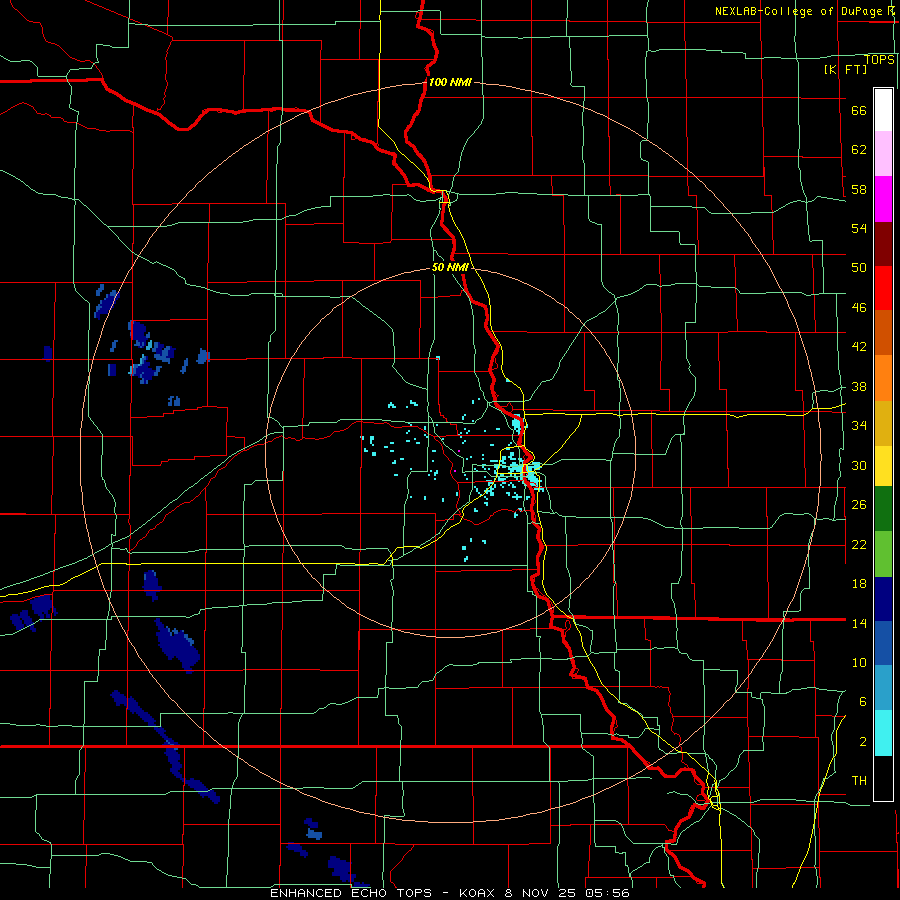Click the '[K FT]' units label
The image size is (900, 900).
tap(845, 69)
